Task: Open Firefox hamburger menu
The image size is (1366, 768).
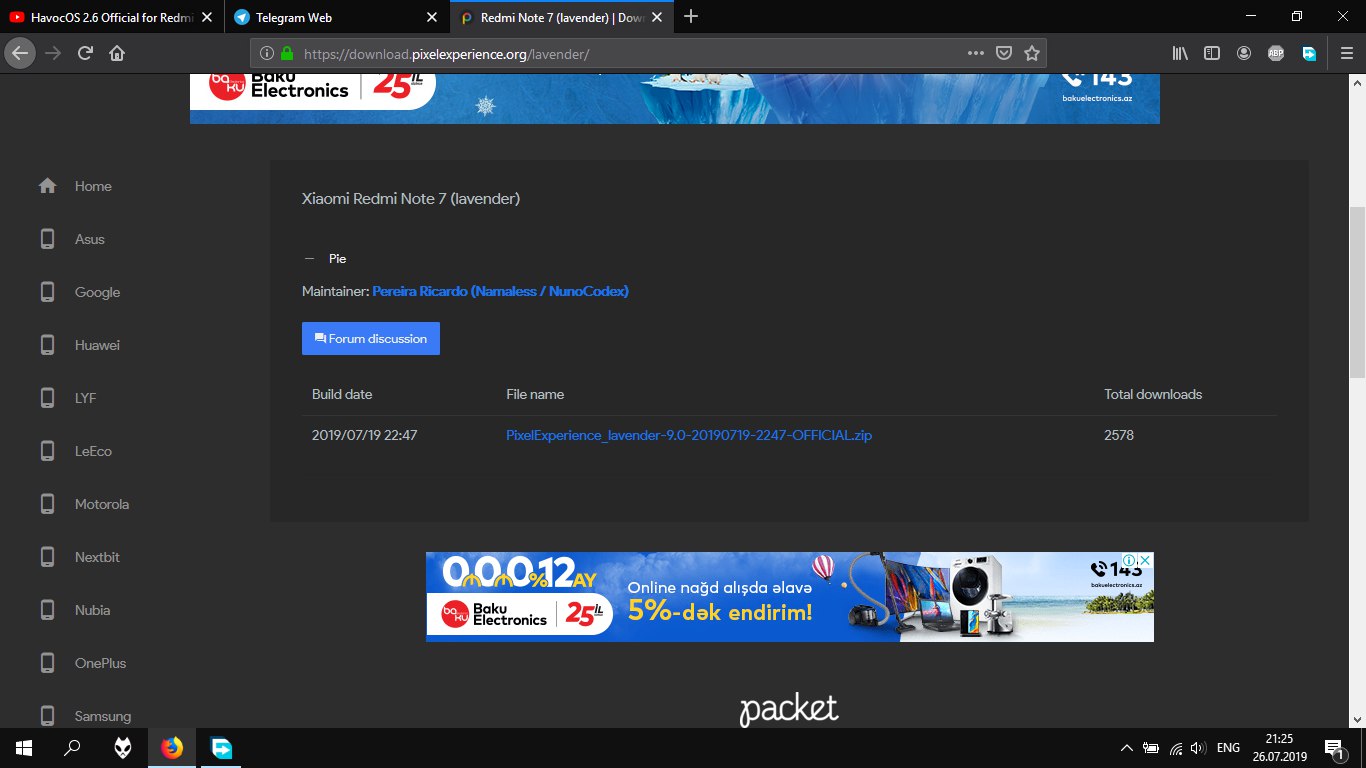Action: 1346,53
